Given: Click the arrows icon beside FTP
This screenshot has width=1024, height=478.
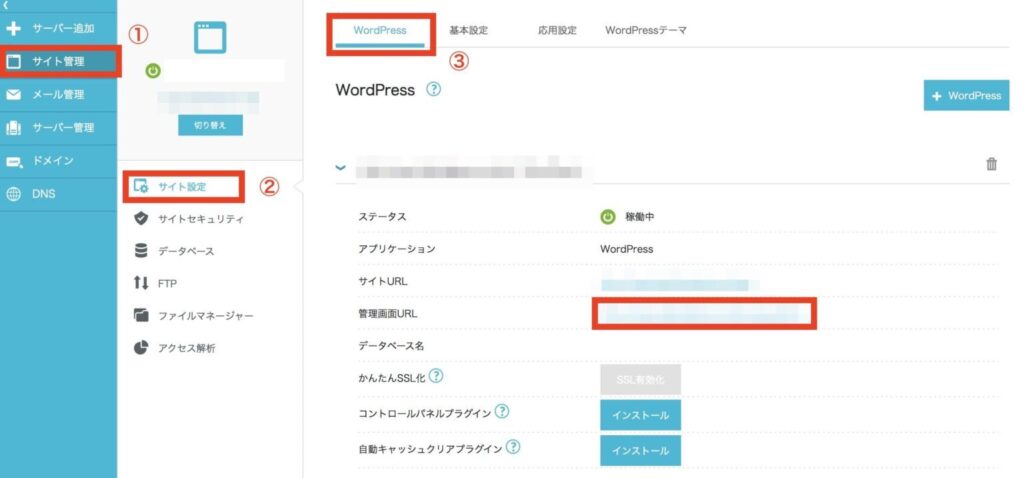Looking at the screenshot, I should point(141,283).
